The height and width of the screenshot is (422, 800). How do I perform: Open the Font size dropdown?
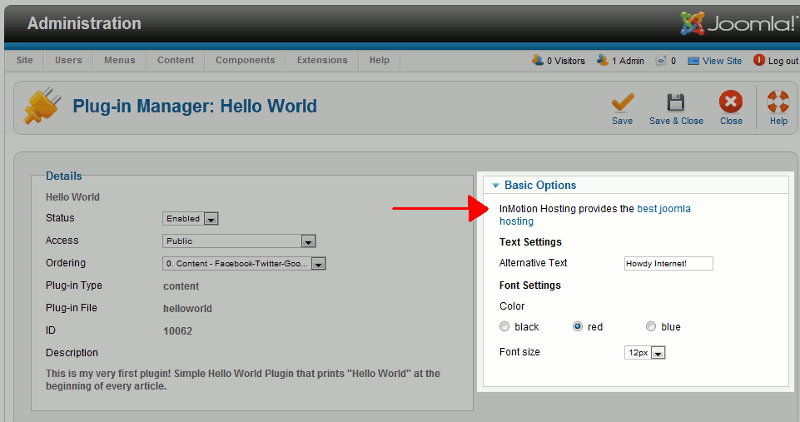tap(644, 353)
